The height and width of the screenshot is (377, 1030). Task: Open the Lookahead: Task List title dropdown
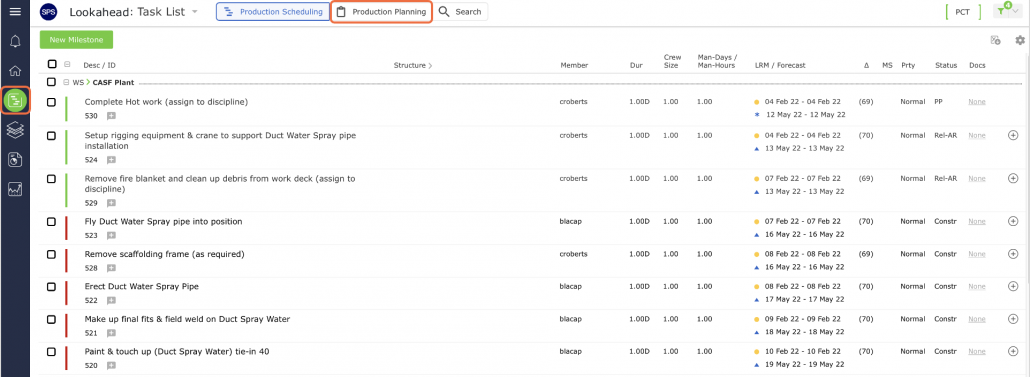pos(195,12)
